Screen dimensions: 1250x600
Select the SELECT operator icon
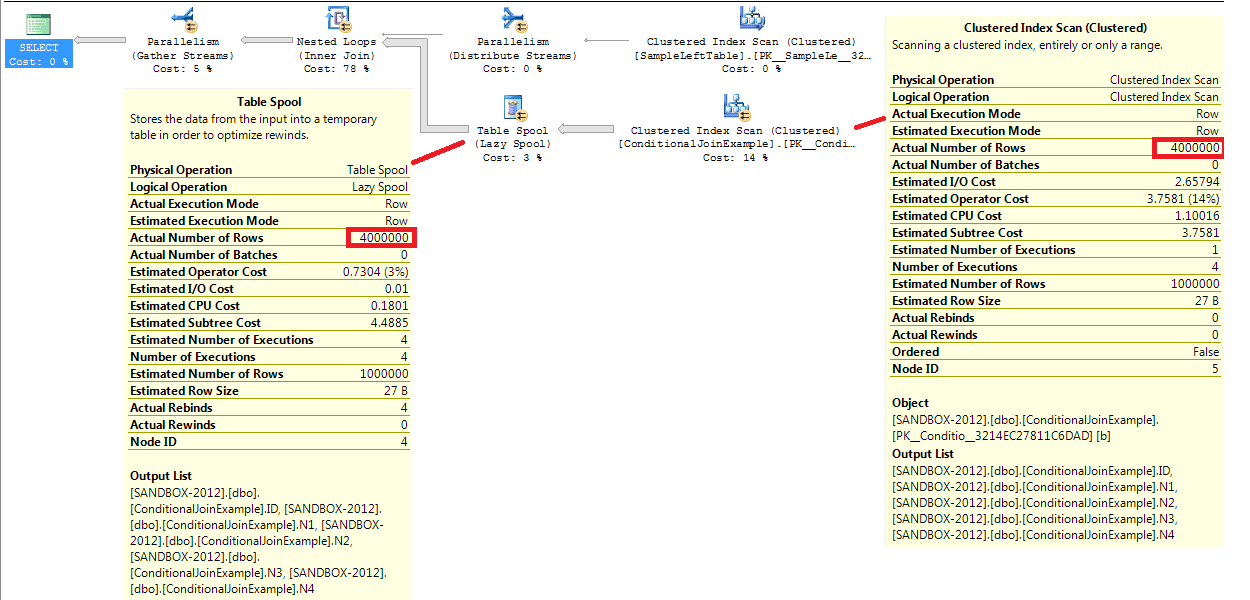click(39, 25)
